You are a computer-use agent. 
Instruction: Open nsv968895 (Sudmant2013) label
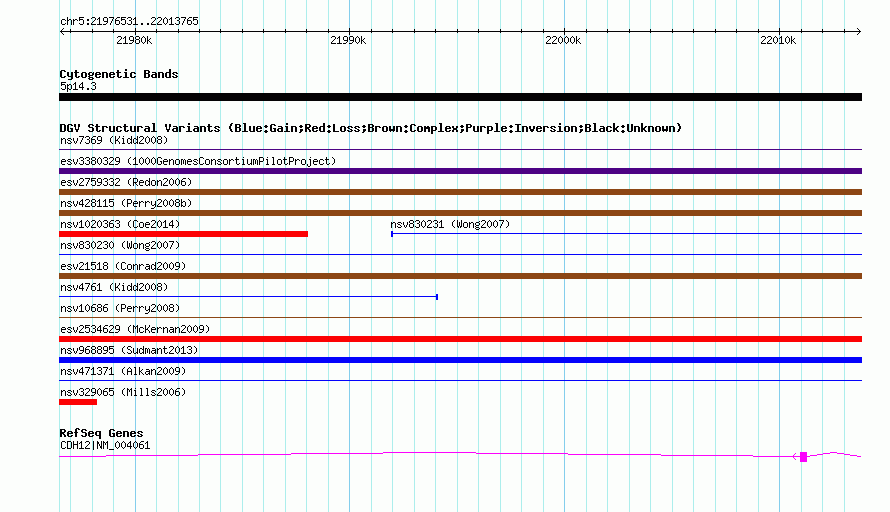coord(129,350)
